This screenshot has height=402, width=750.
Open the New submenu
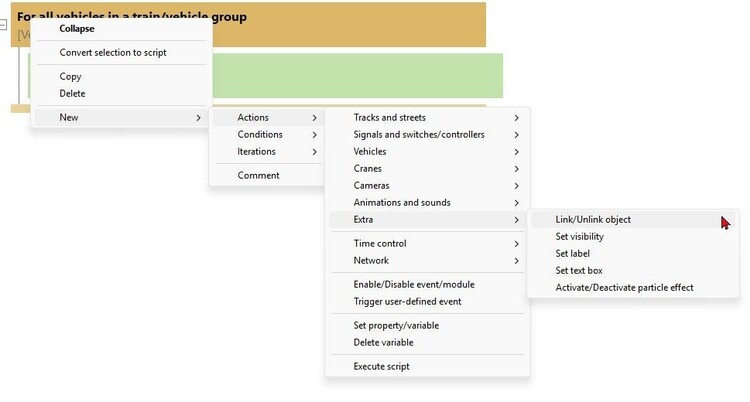tap(122, 118)
